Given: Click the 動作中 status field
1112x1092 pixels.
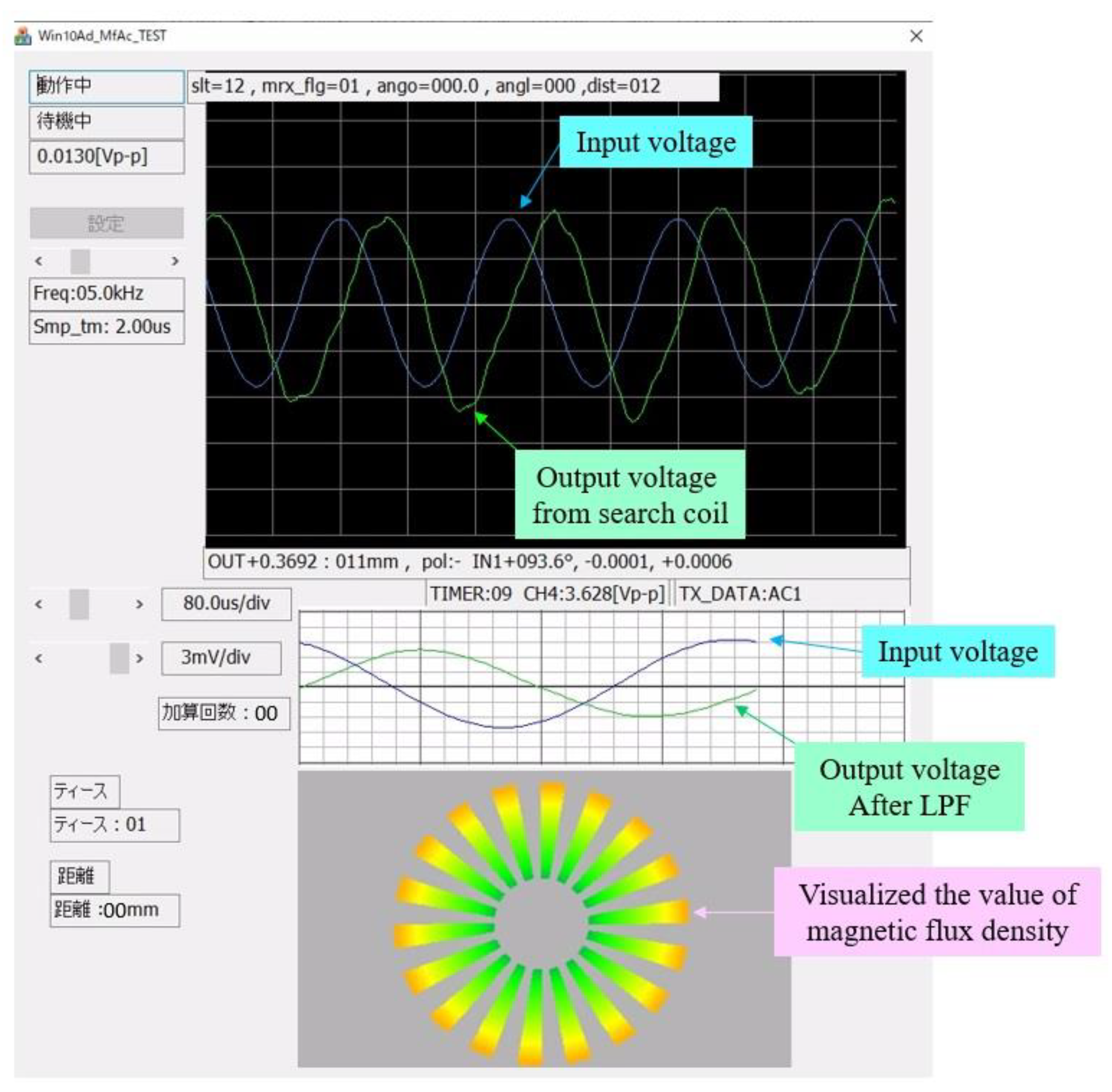Looking at the screenshot, I should (x=107, y=86).
